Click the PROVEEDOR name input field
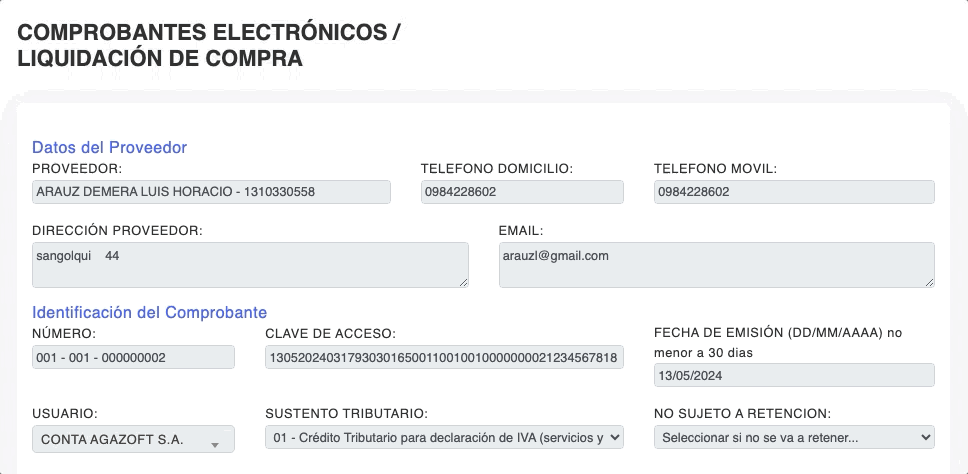Viewport: 968px width, 474px height. (211, 192)
